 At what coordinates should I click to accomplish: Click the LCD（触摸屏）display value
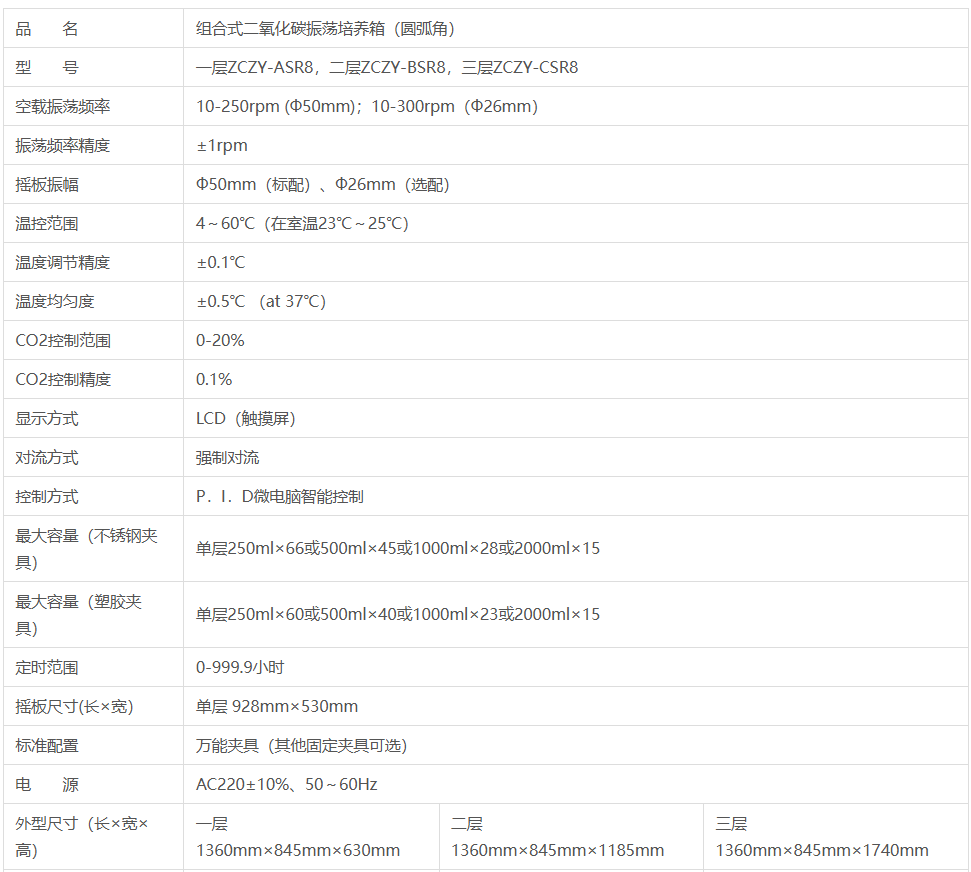[x=246, y=419]
